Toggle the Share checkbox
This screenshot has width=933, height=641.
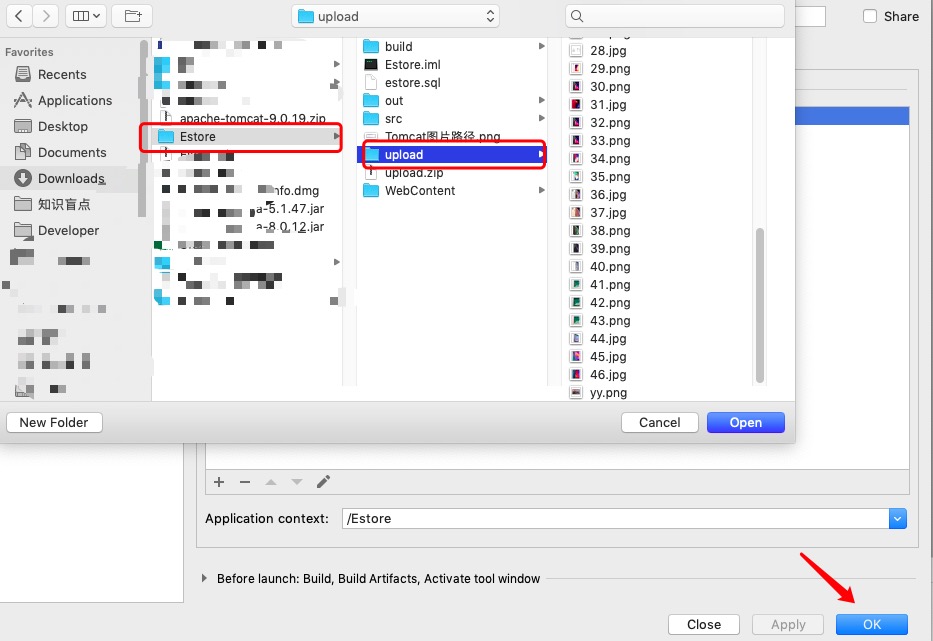point(870,16)
